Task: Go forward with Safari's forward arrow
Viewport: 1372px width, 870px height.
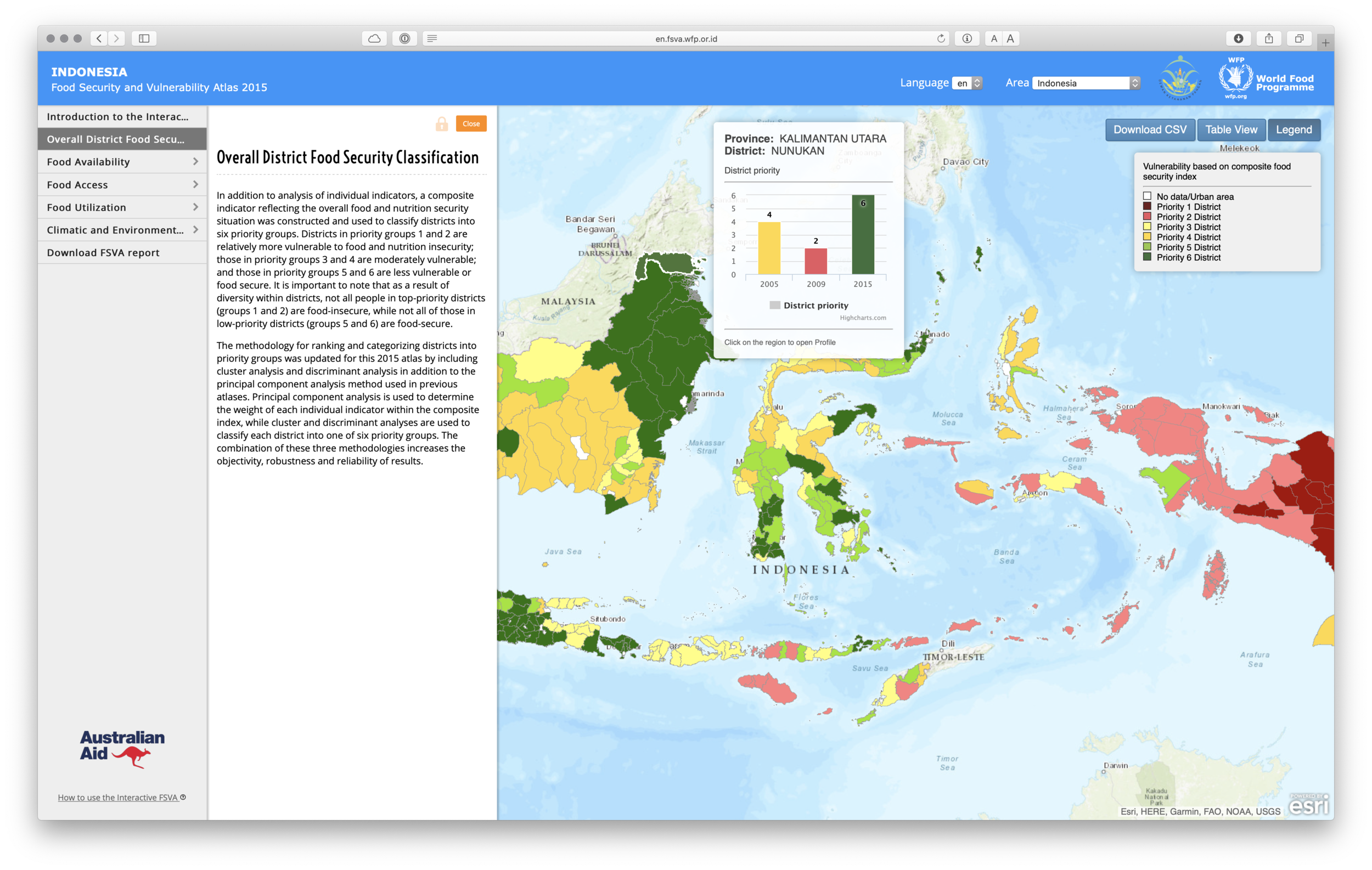Action: click(x=117, y=38)
